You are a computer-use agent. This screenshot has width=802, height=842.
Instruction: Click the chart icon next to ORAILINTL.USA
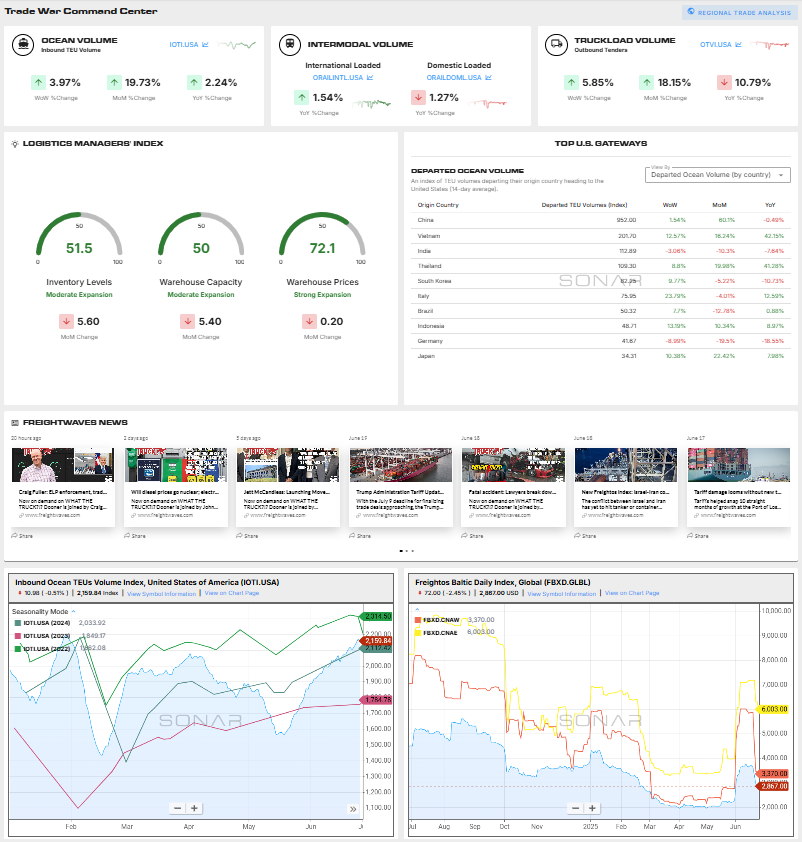tap(370, 77)
